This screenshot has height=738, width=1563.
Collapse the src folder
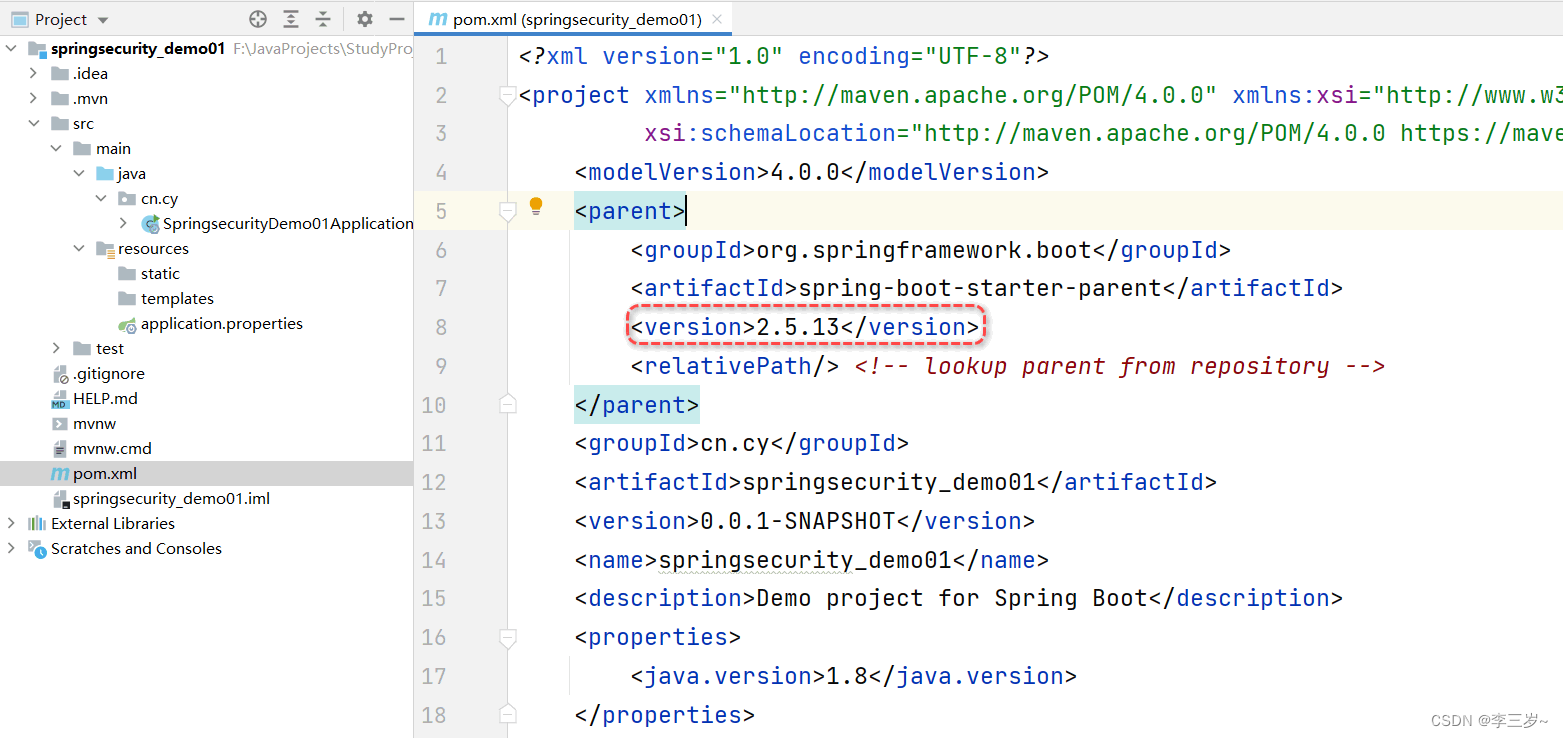click(x=34, y=123)
